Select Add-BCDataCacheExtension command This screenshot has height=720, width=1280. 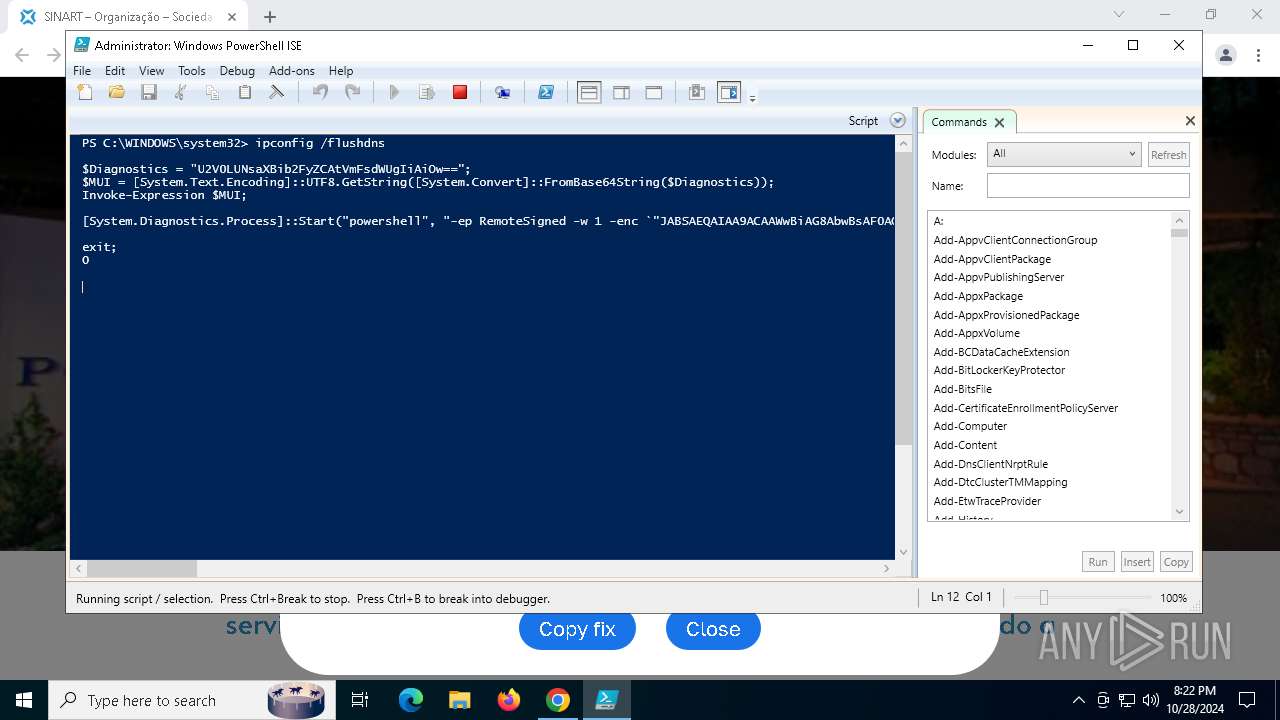click(x=1001, y=352)
